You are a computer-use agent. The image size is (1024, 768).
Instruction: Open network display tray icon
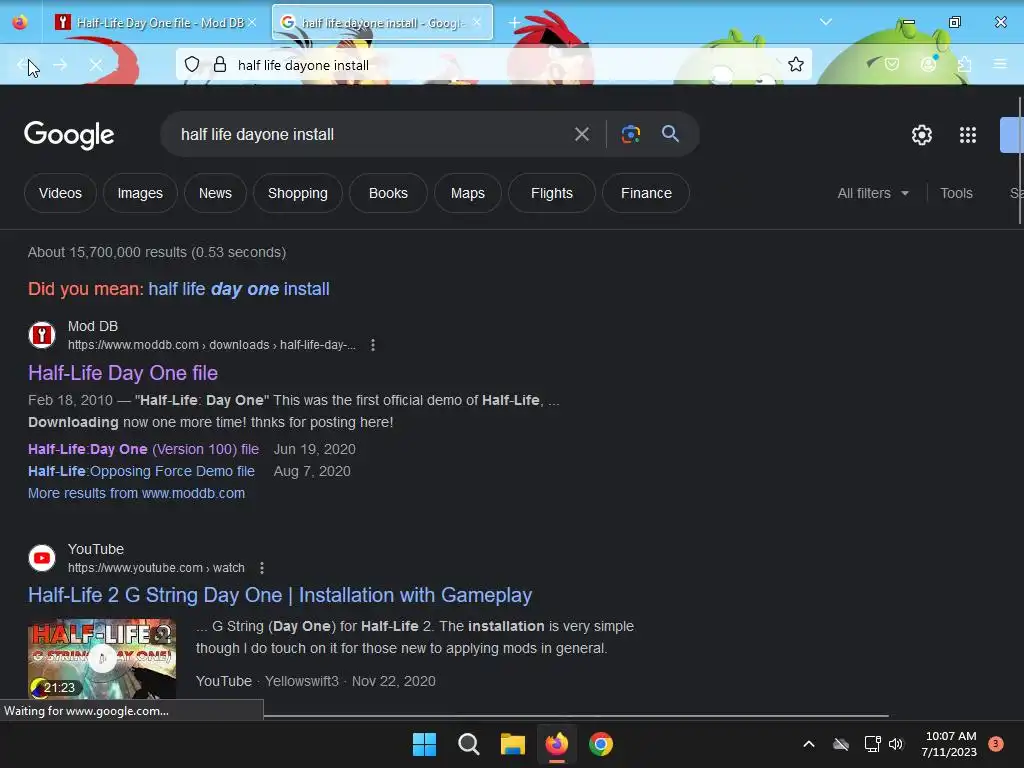click(x=872, y=744)
